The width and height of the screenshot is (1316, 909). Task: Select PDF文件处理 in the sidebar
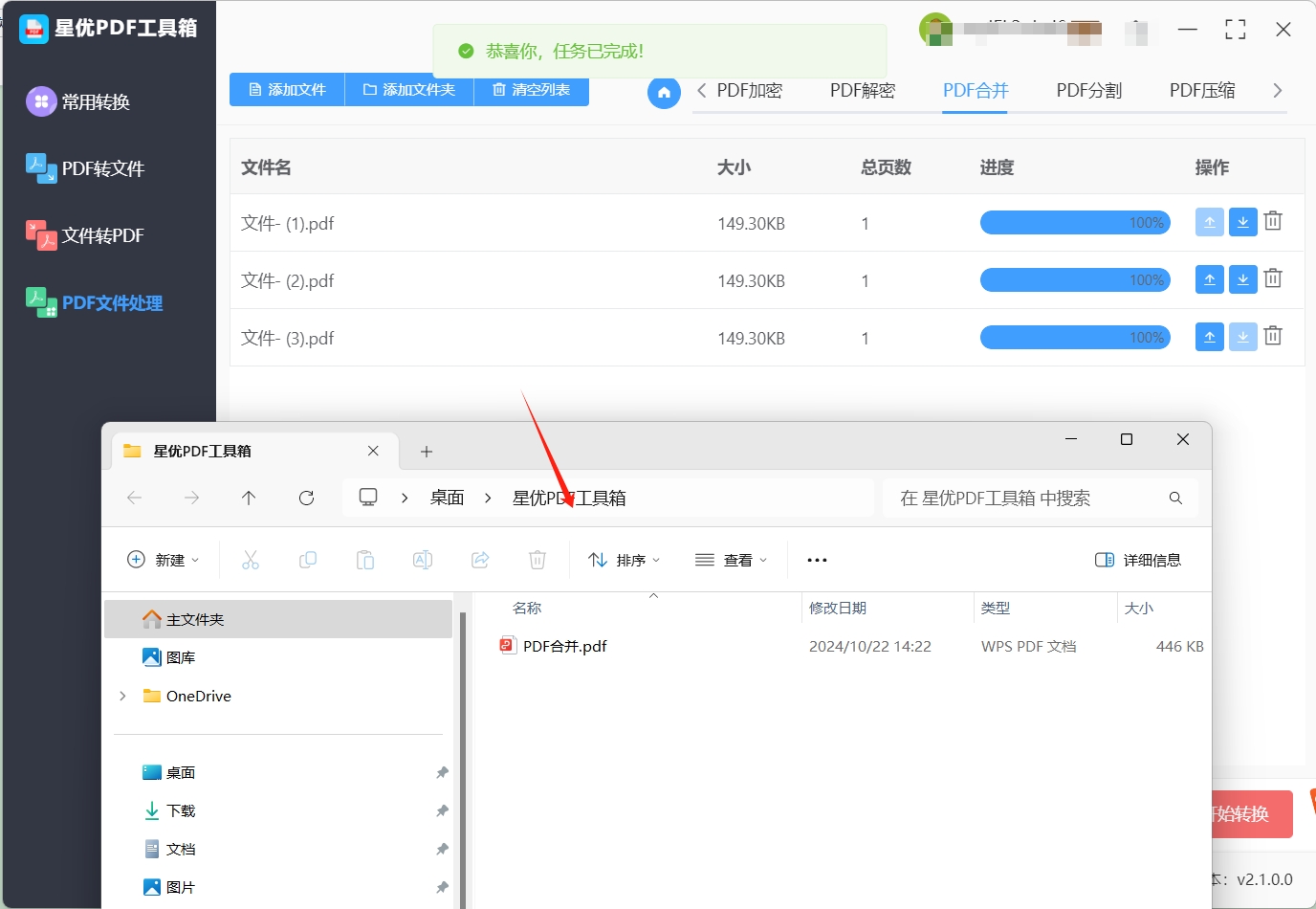(x=94, y=302)
